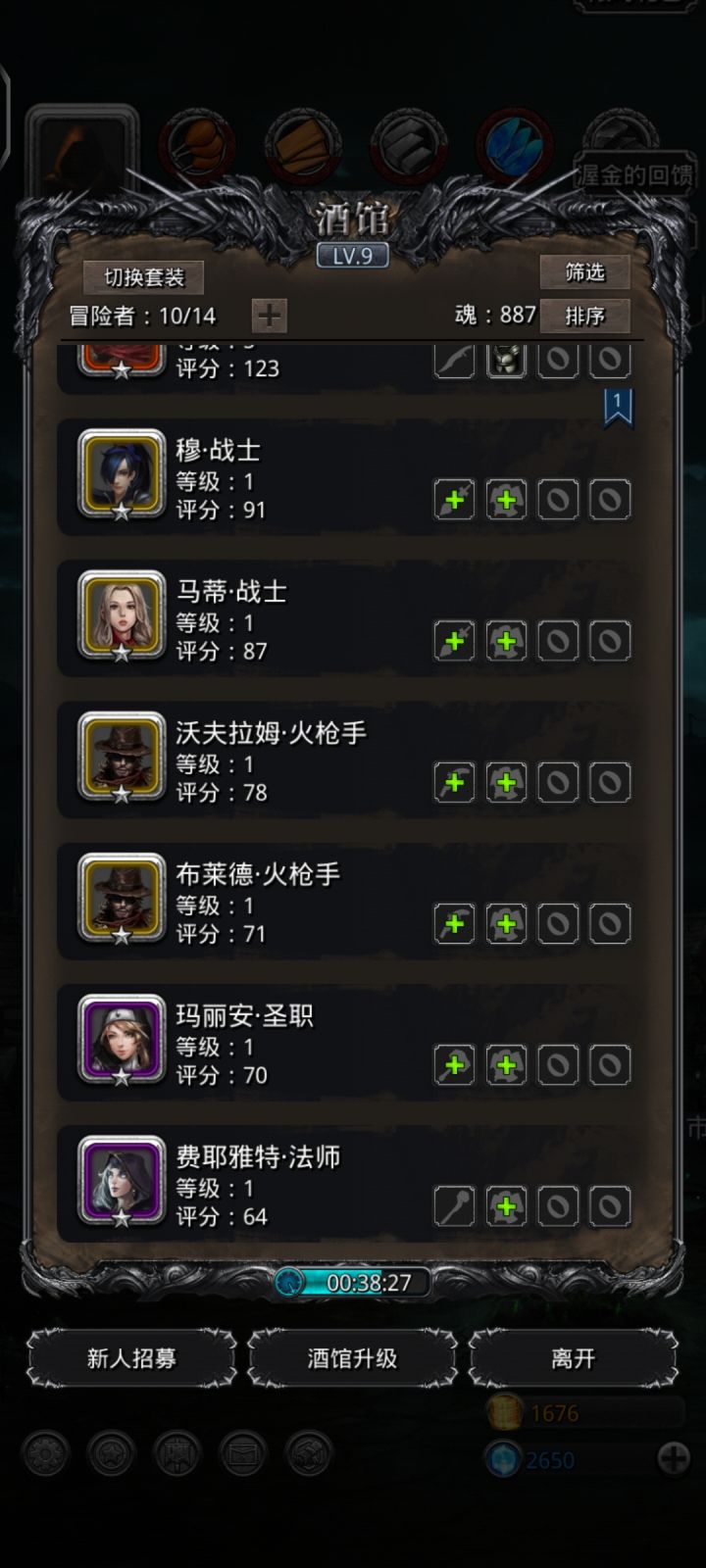Click the refresh timer bar 00:38:27
The width and height of the screenshot is (706, 1568).
(352, 1282)
